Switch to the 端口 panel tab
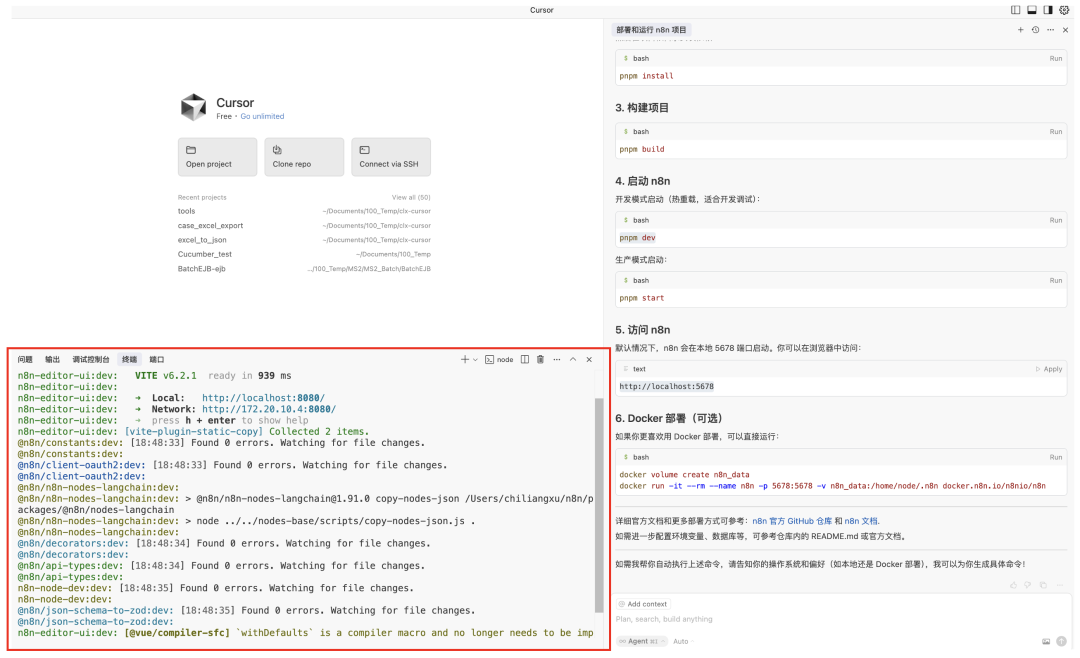The width and height of the screenshot is (1080, 658). click(157, 360)
